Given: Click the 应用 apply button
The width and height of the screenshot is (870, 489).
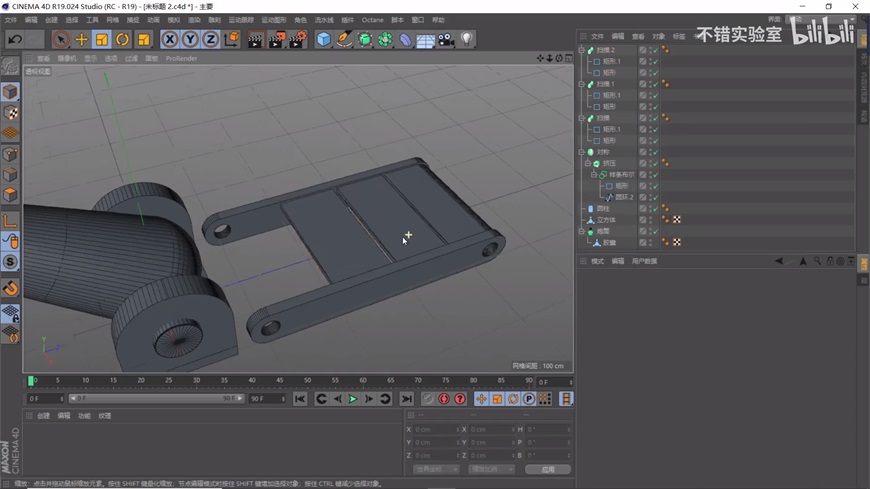Looking at the screenshot, I should [548, 469].
